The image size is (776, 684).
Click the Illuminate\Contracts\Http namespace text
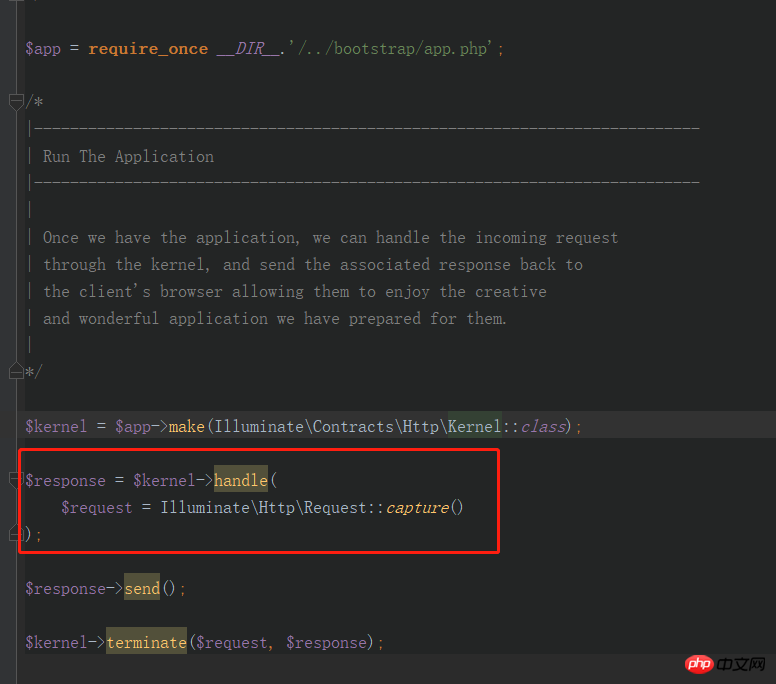click(x=327, y=427)
